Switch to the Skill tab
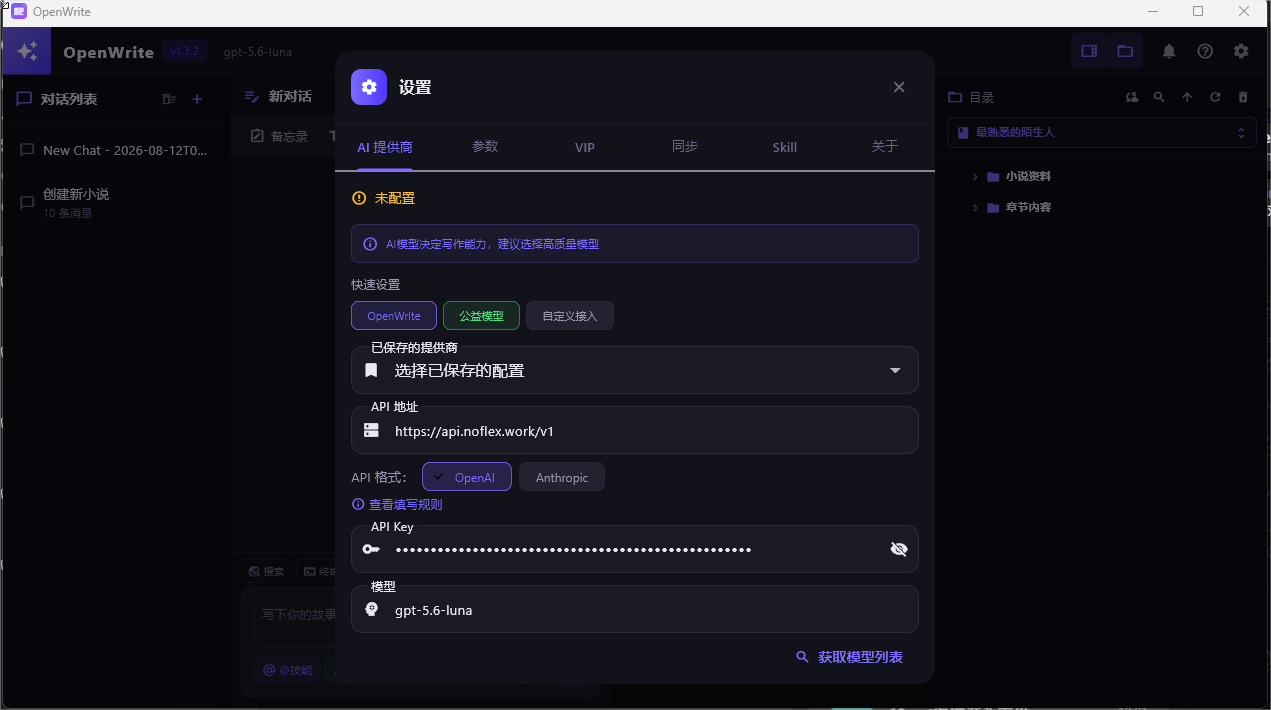Image resolution: width=1271 pixels, height=710 pixels. coord(785,147)
